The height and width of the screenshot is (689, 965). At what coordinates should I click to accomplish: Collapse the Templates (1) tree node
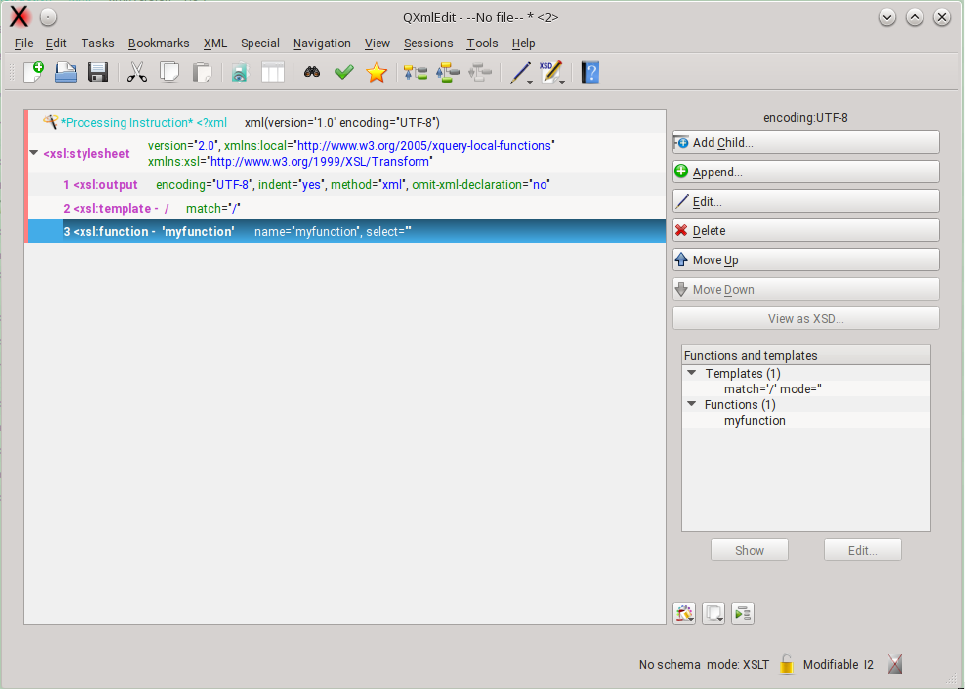pos(692,373)
